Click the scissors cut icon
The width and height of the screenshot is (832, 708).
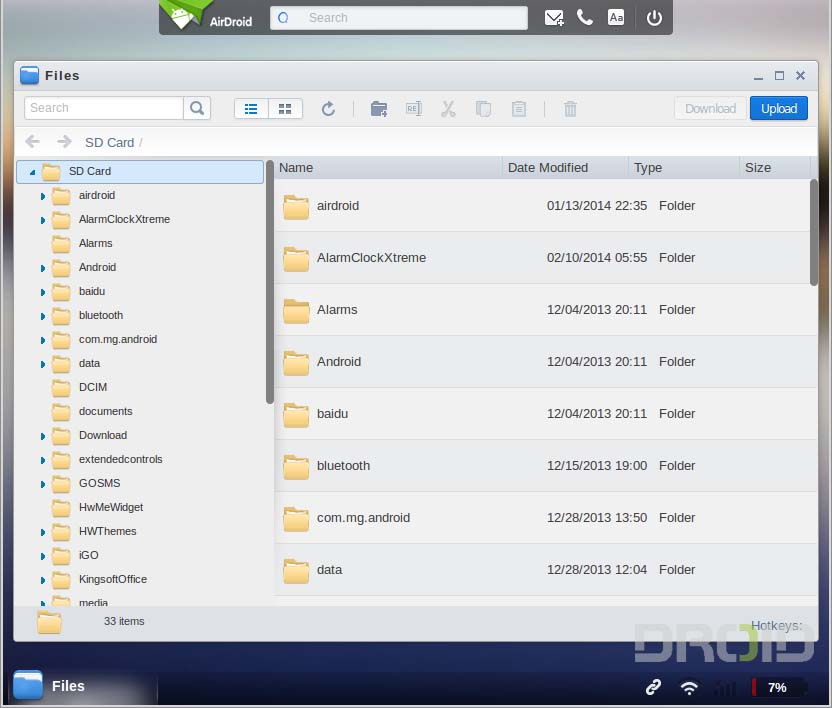pyautogui.click(x=448, y=109)
